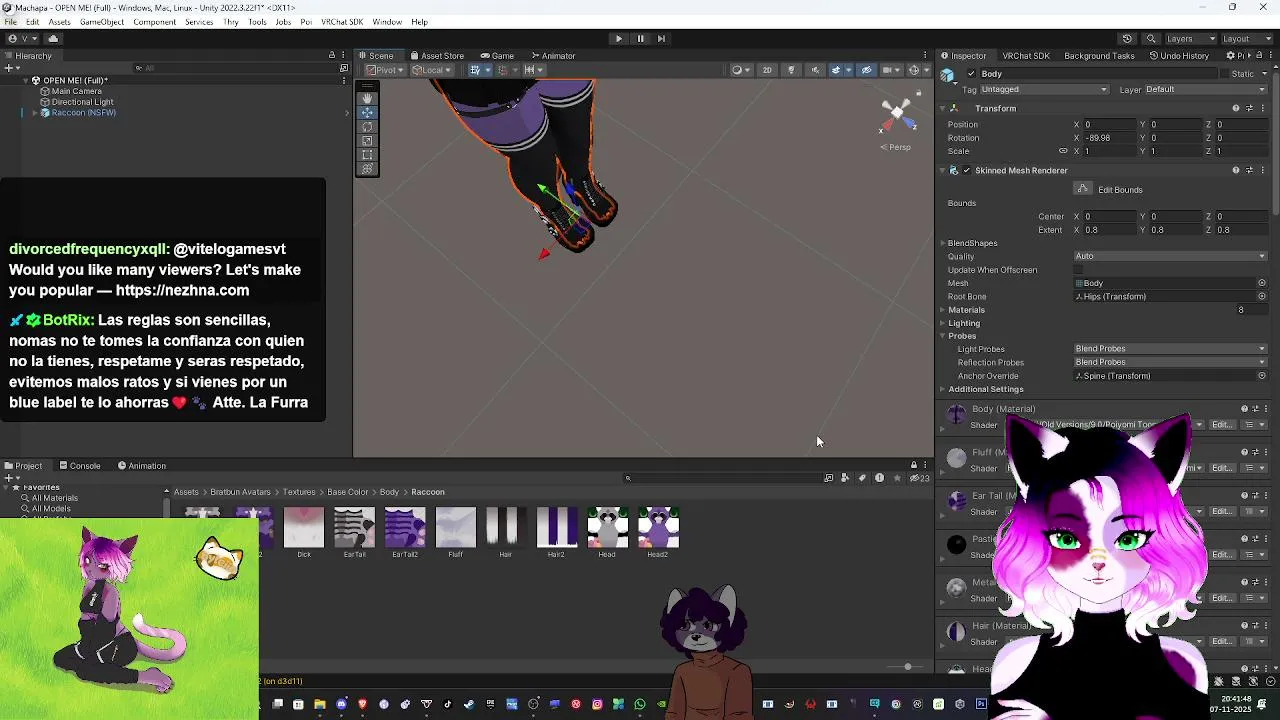Select the Rect tool in scene toolbar
1280x720 pixels.
pyautogui.click(x=367, y=154)
